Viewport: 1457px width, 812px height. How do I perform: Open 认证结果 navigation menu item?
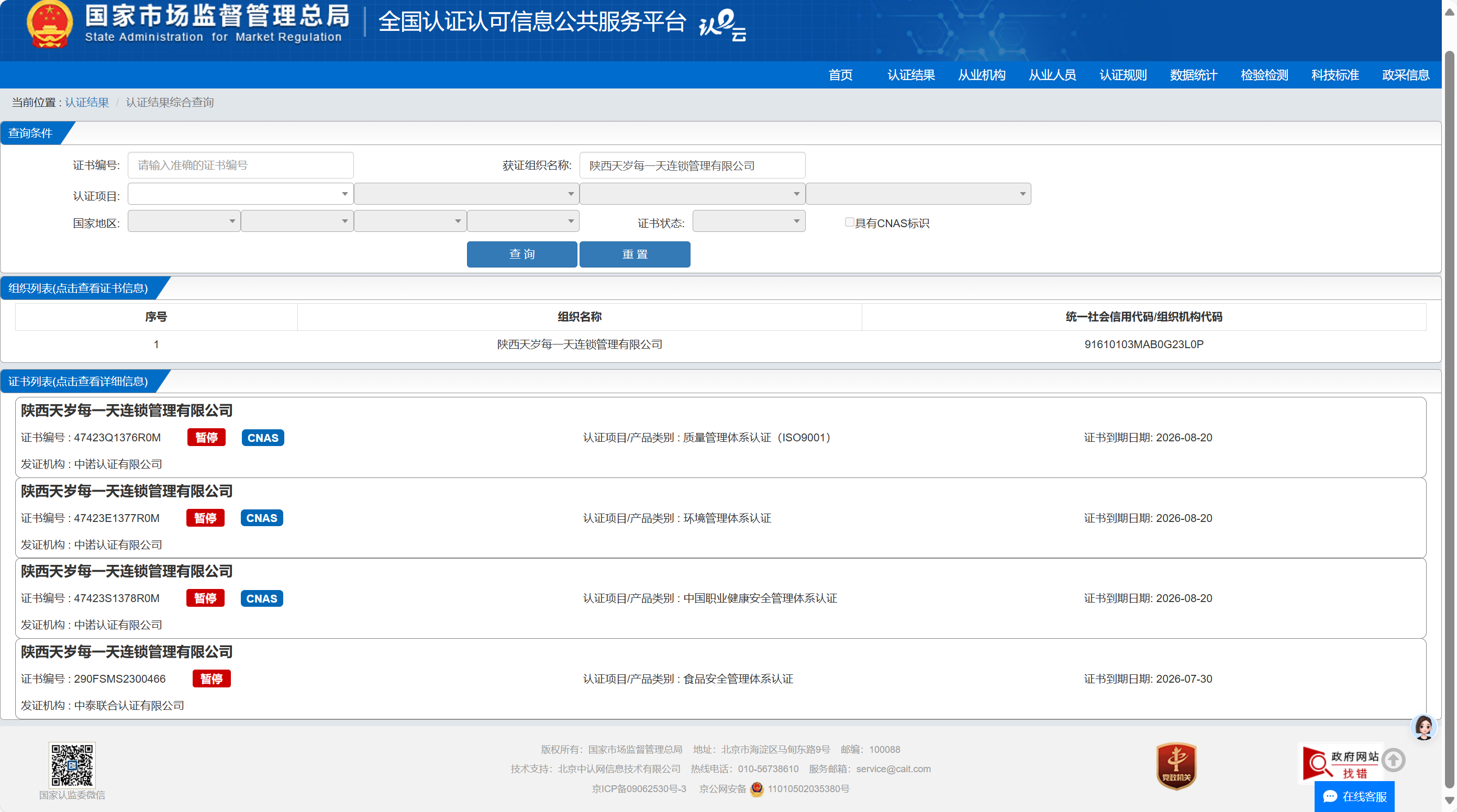point(911,75)
